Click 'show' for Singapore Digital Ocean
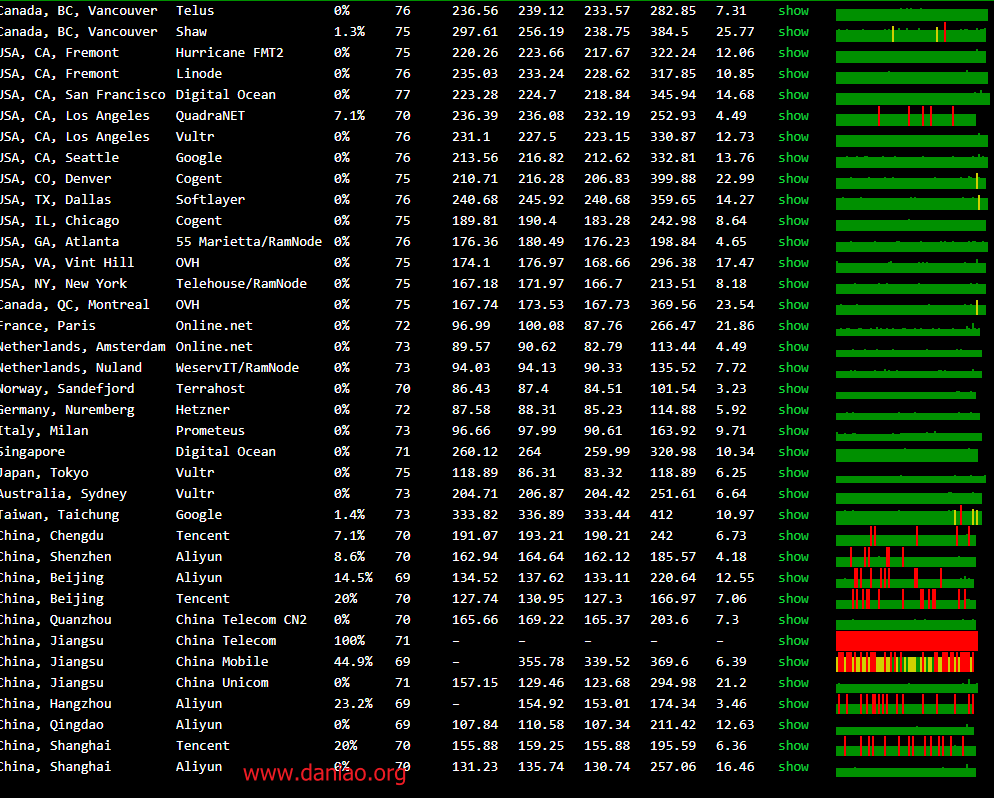Screen dimensions: 994x798 pyautogui.click(x=793, y=451)
